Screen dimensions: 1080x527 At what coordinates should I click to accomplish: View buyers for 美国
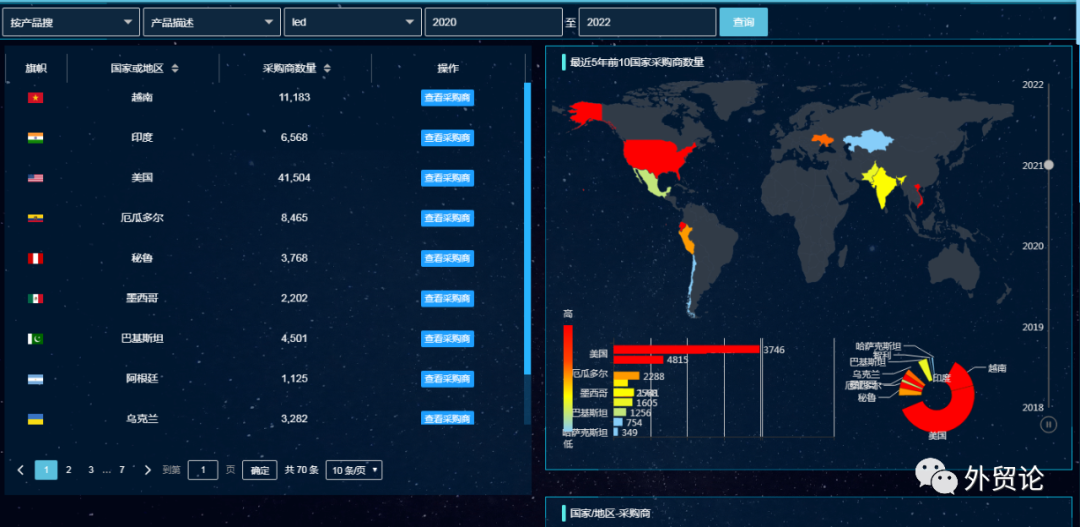point(447,178)
